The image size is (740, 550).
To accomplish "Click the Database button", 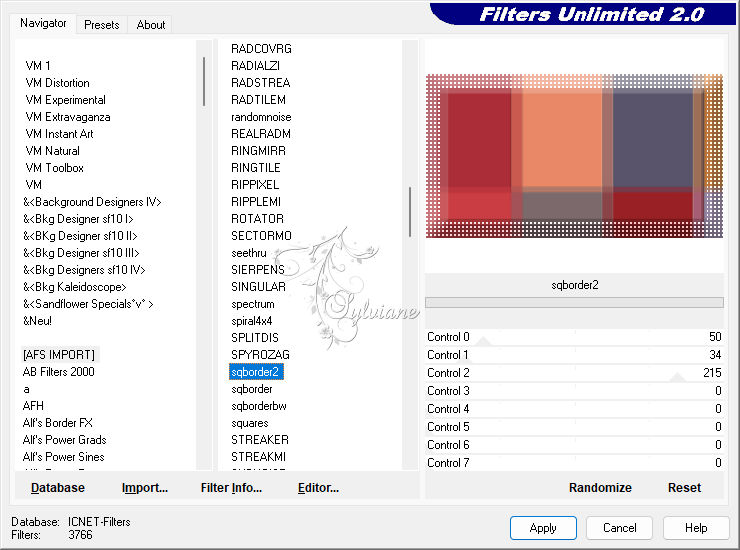I will (58, 488).
